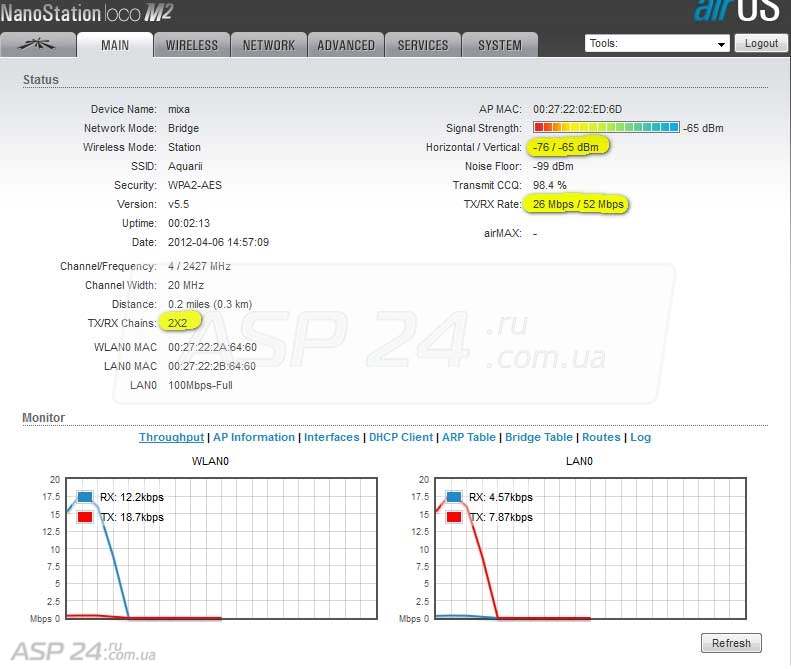Click the red TX legend square in WLAN0
Viewport: 791px width, 669px height.
[85, 517]
